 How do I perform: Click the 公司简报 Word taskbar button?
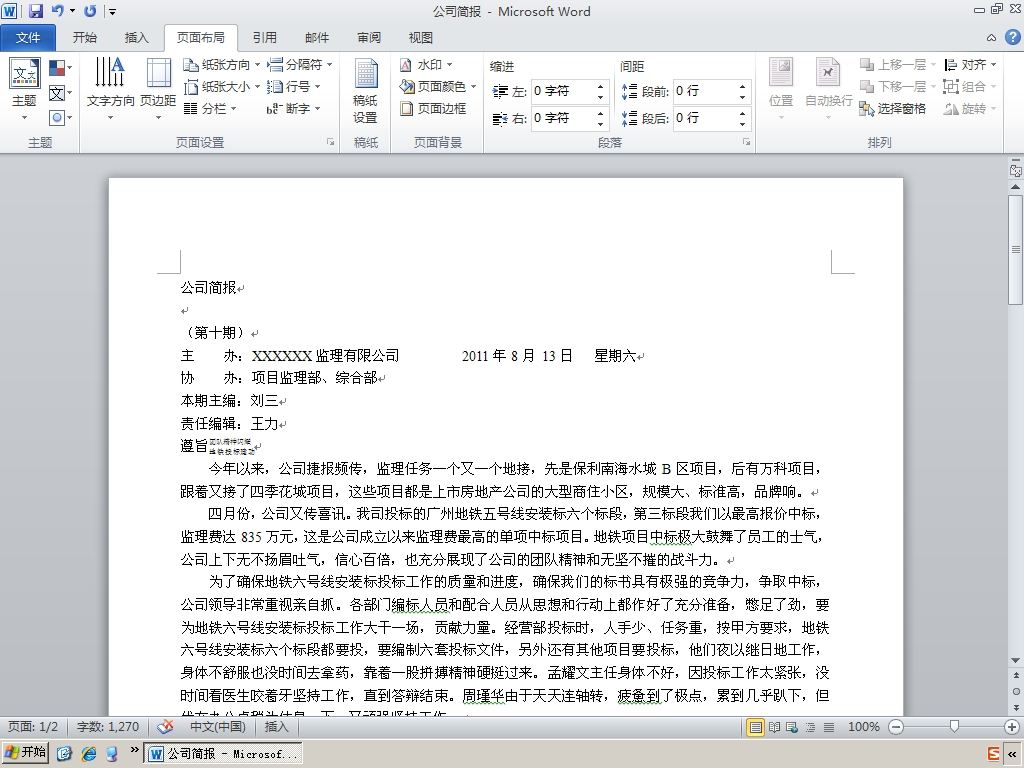point(223,754)
